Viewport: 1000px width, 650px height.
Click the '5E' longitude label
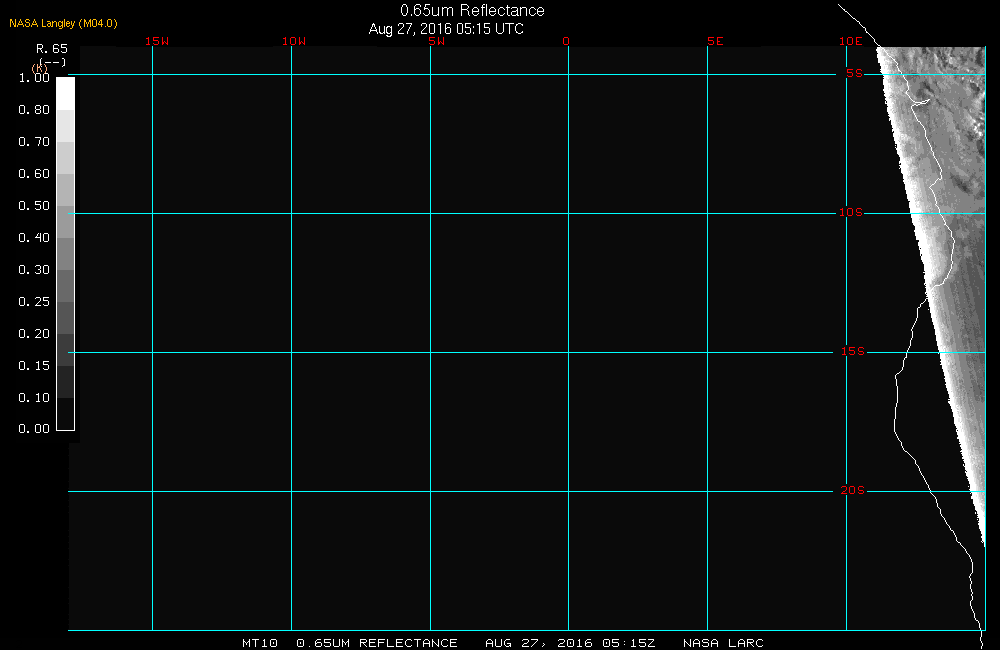(716, 41)
